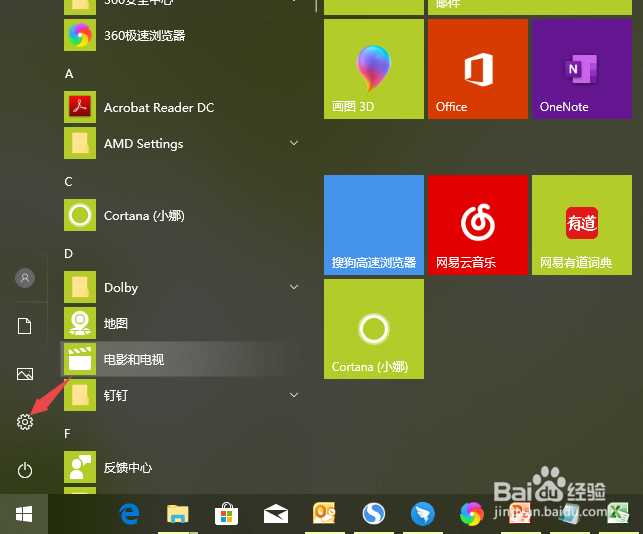Open File Explorer from the taskbar

click(x=178, y=514)
